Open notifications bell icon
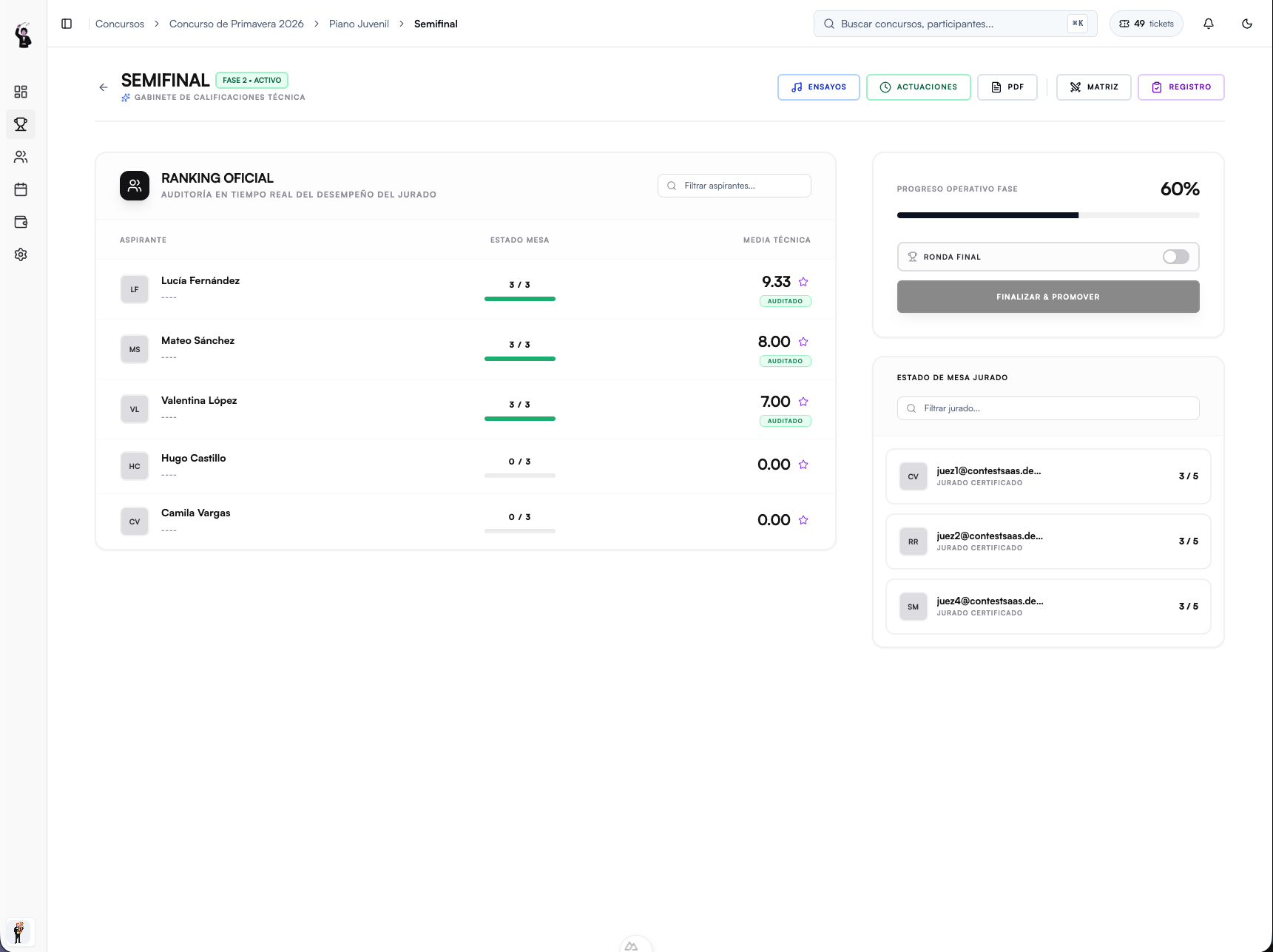The height and width of the screenshot is (952, 1273). (1209, 24)
